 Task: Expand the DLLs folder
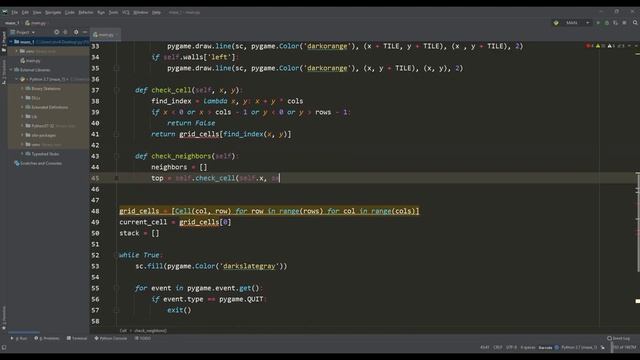22,98
